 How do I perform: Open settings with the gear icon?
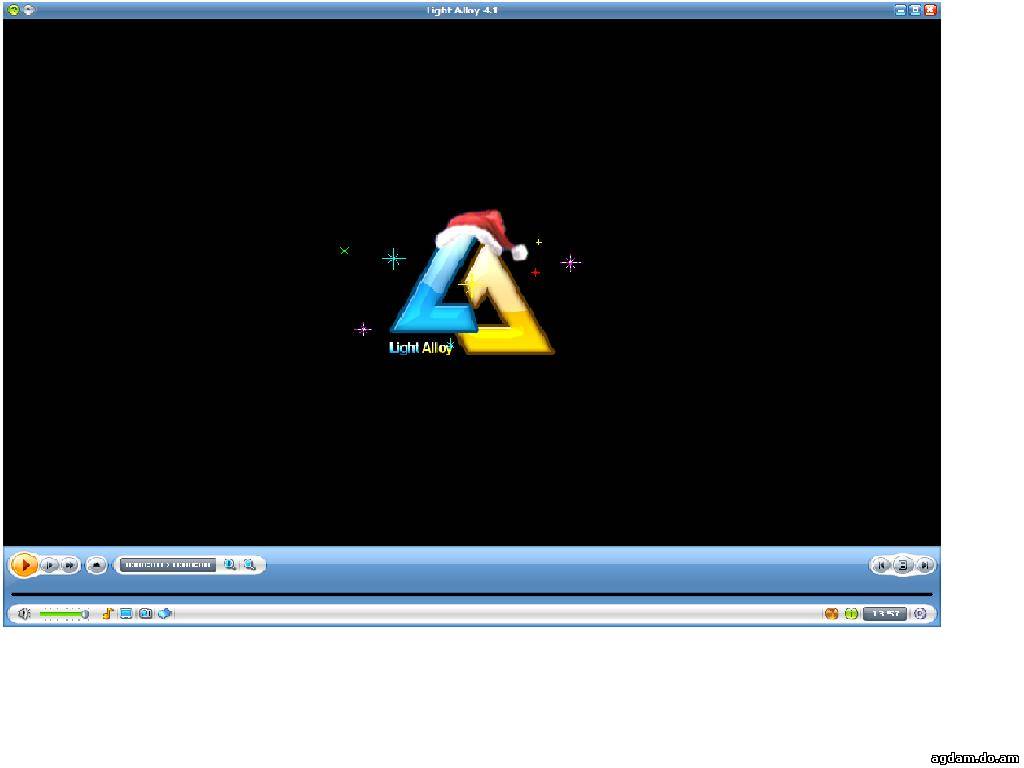(x=920, y=614)
